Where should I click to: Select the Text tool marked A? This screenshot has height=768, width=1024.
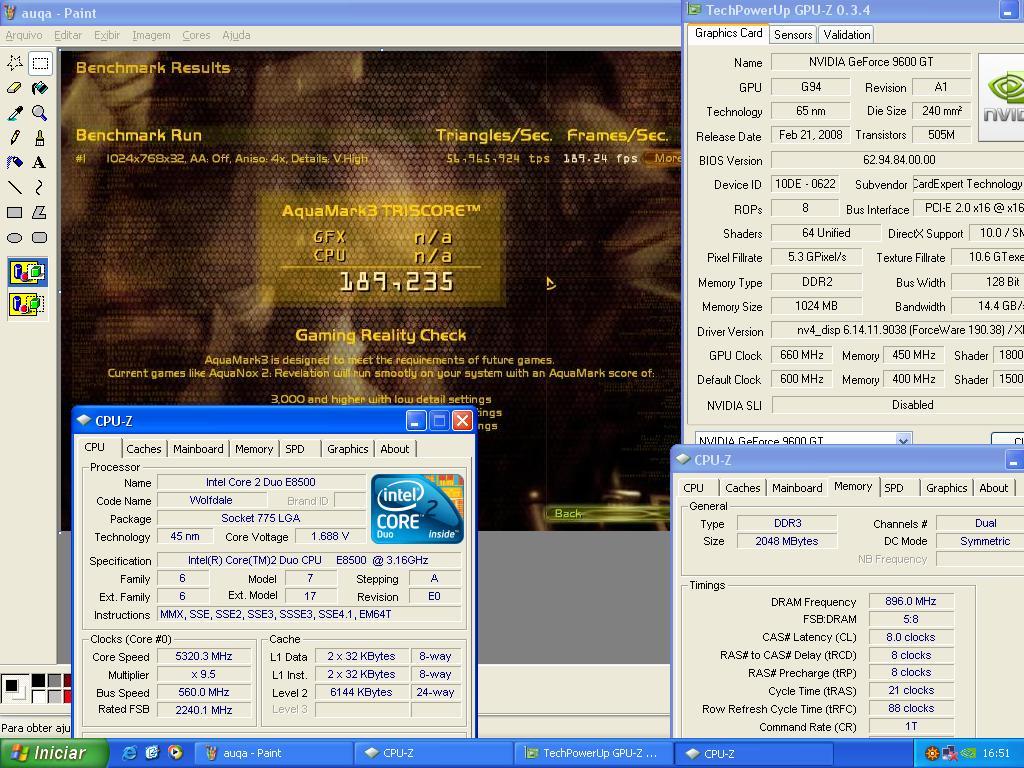tap(40, 163)
